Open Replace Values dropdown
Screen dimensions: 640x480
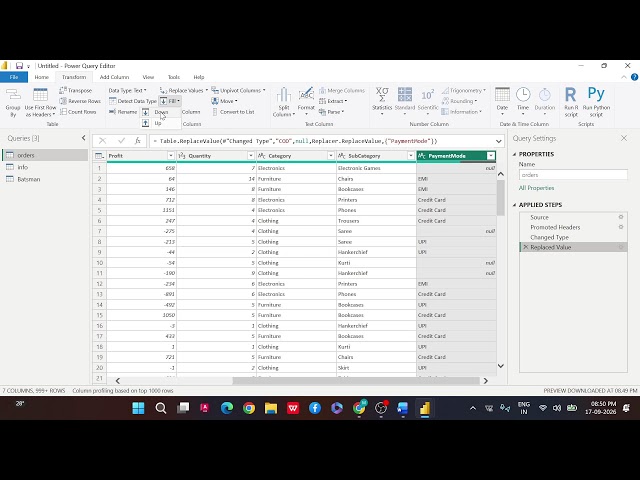pos(184,90)
